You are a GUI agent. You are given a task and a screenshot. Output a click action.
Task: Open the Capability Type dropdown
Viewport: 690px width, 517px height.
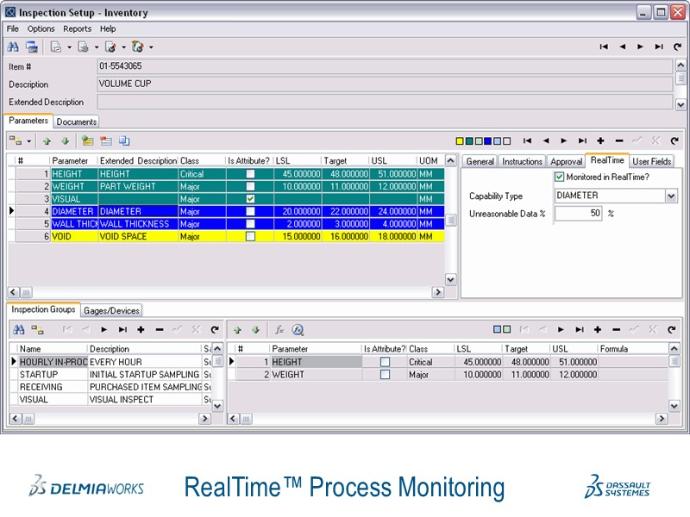click(x=671, y=196)
